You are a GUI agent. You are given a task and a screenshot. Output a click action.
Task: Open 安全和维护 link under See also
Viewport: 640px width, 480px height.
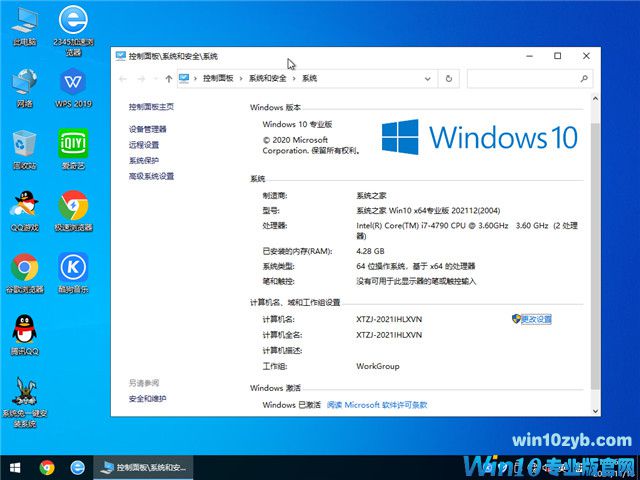pos(147,399)
